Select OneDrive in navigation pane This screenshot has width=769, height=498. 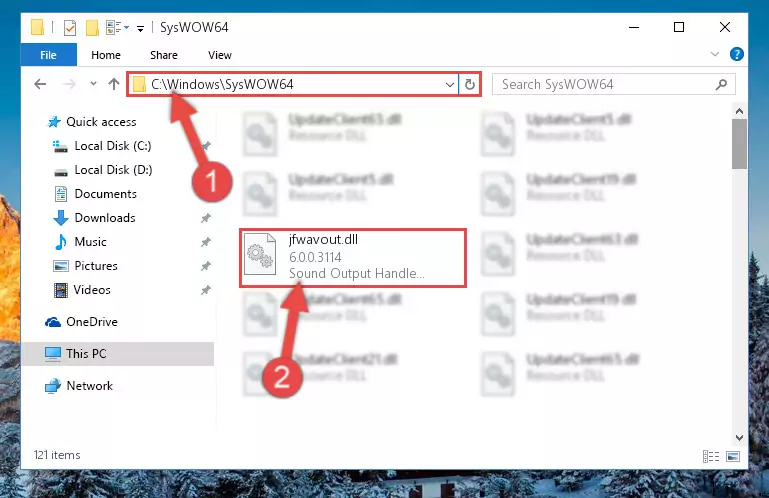point(92,322)
